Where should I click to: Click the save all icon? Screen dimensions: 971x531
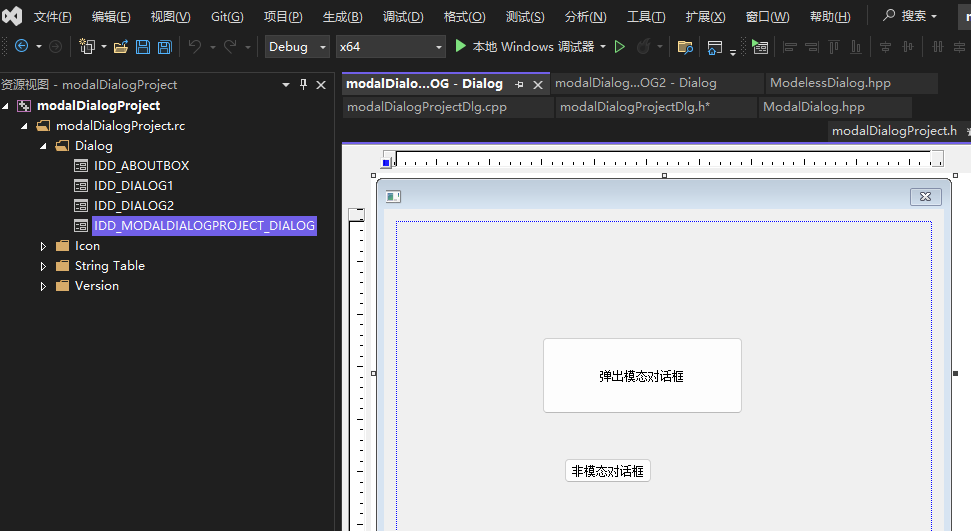pos(165,46)
